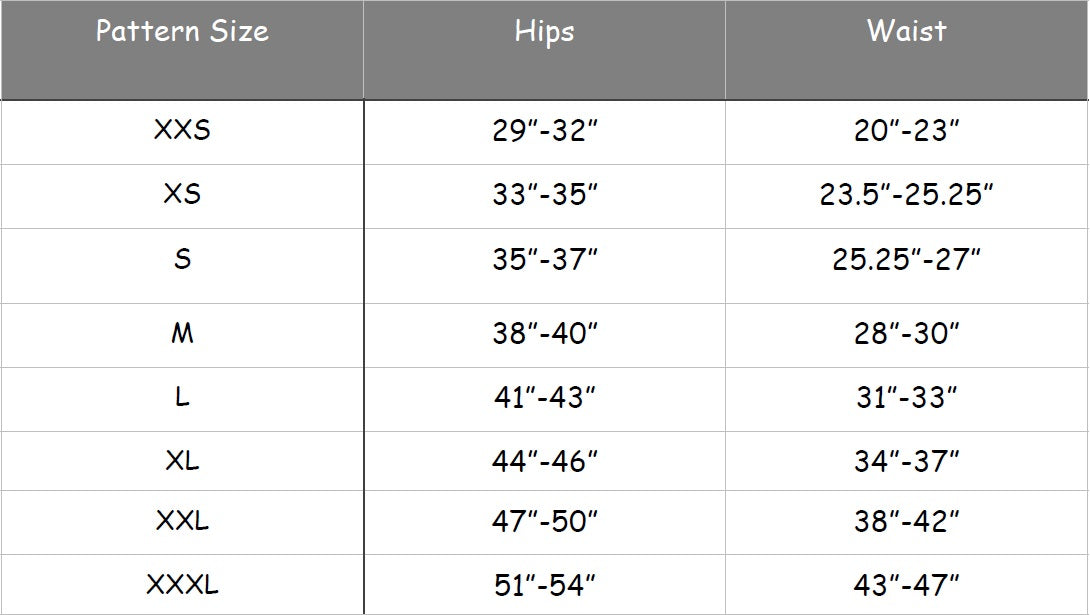Select the M size row label
The height and width of the screenshot is (615, 1090).
point(182,334)
